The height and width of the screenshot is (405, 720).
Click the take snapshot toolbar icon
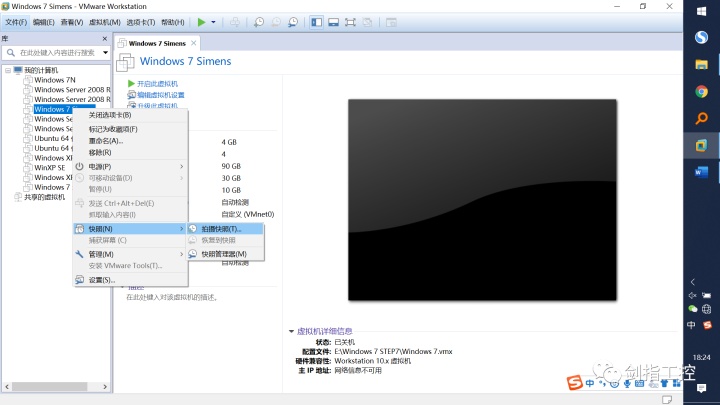tap(259, 22)
